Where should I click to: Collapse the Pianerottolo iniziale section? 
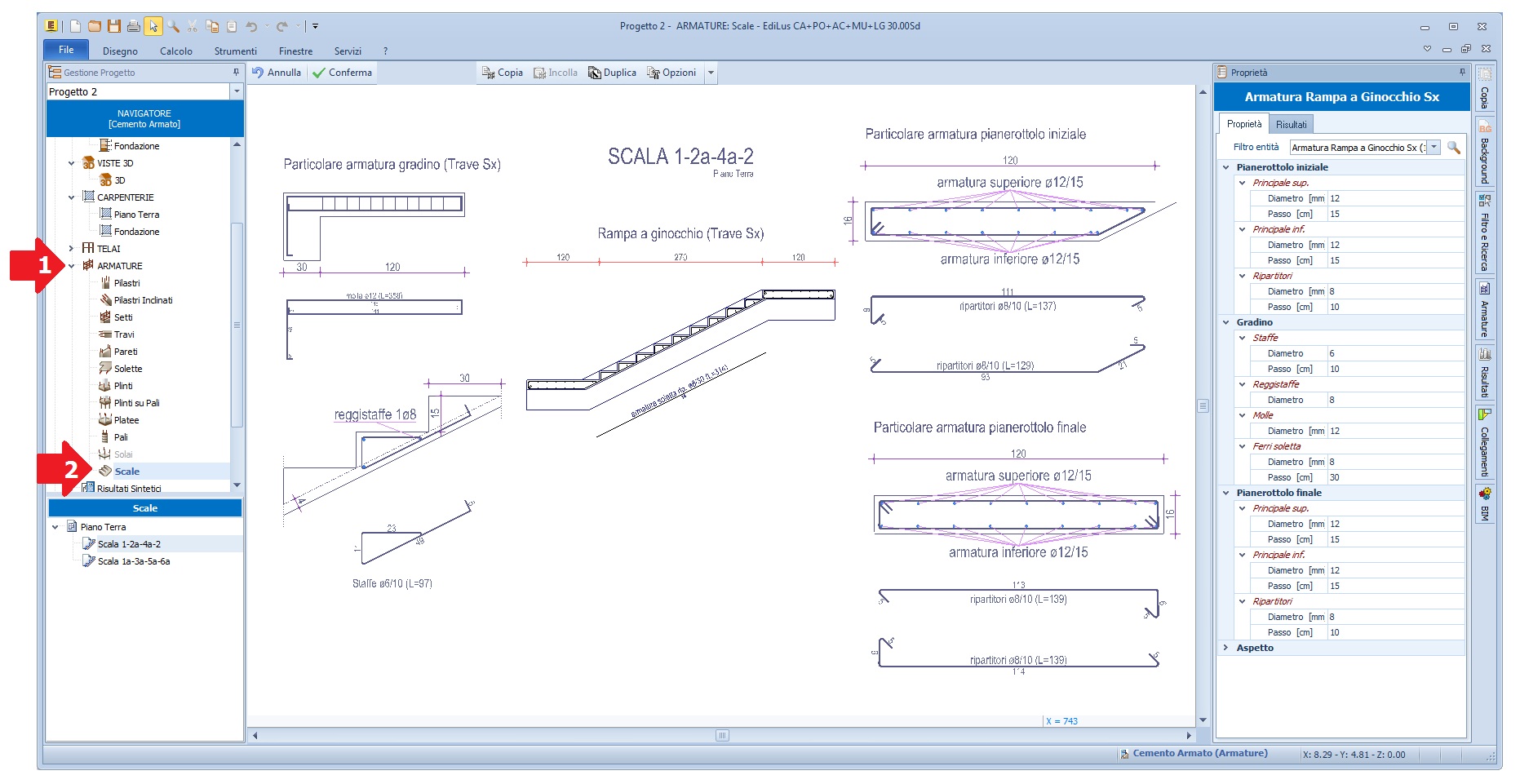pyautogui.click(x=1226, y=167)
